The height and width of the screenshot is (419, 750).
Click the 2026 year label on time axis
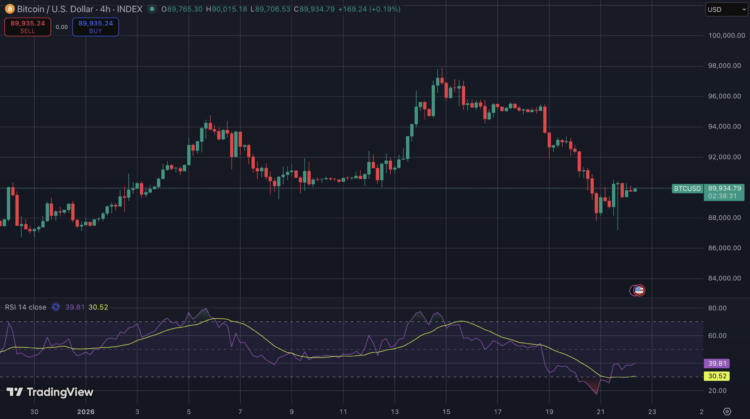click(86, 411)
